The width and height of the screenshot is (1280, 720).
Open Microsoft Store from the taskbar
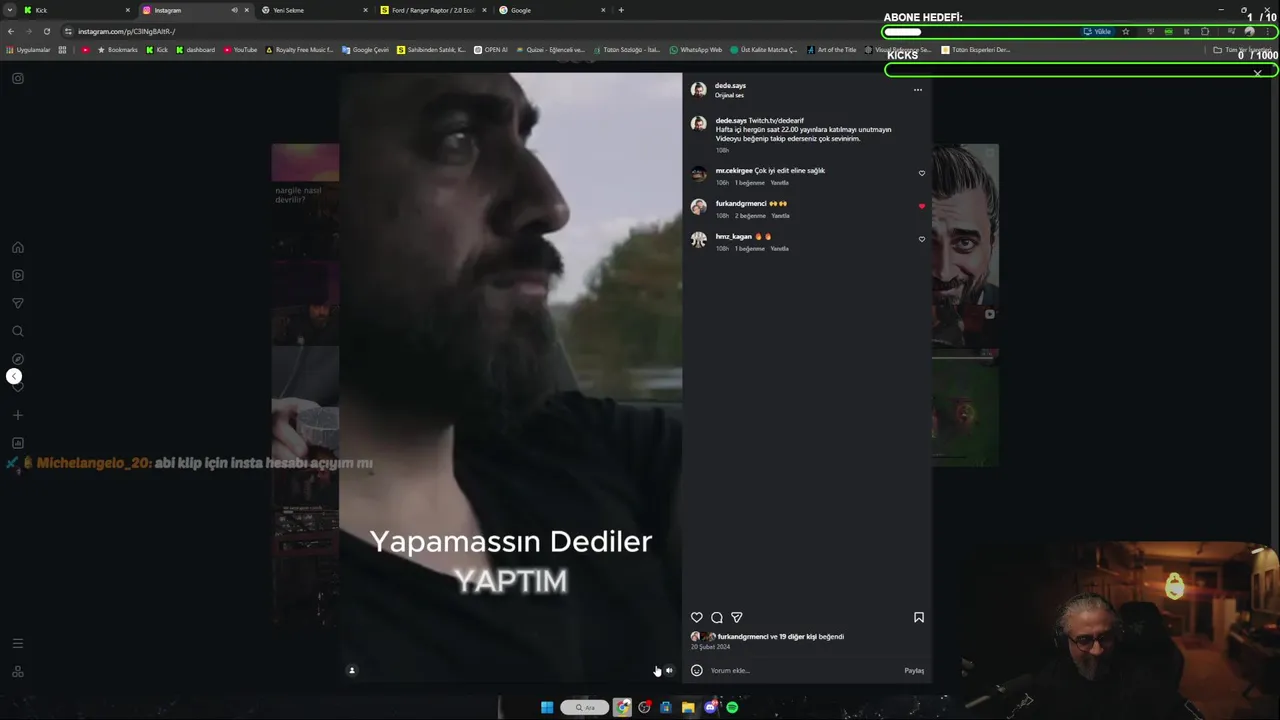coord(666,707)
